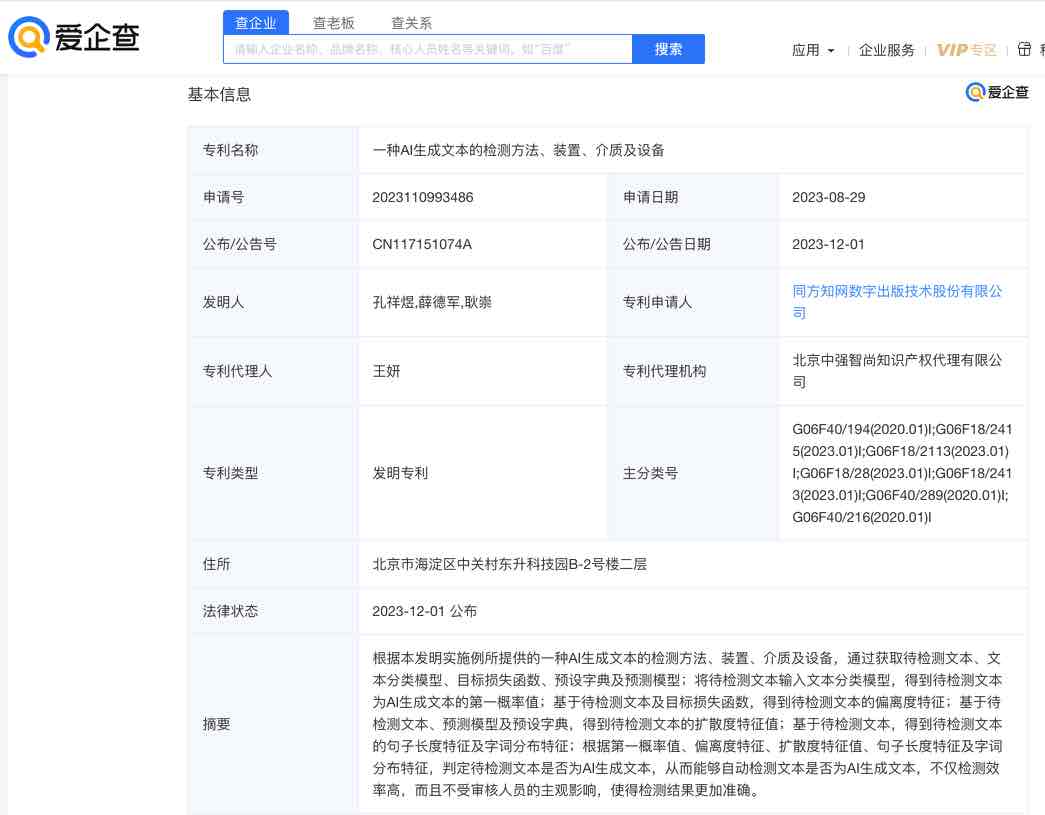Viewport: 1045px width, 815px height.
Task: Select publication number CN117151074A
Action: click(422, 244)
